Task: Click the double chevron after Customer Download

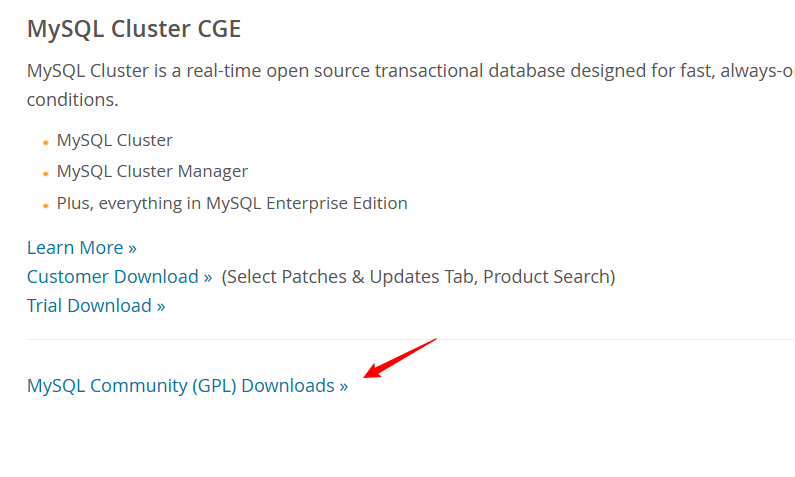Action: [x=208, y=278]
